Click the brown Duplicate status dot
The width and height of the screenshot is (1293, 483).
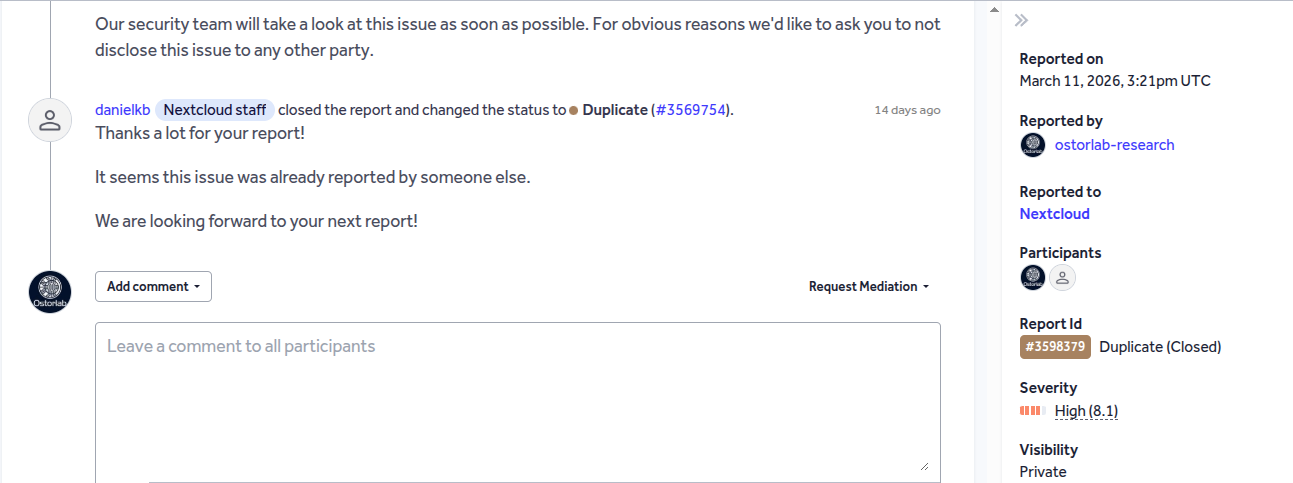pyautogui.click(x=574, y=110)
